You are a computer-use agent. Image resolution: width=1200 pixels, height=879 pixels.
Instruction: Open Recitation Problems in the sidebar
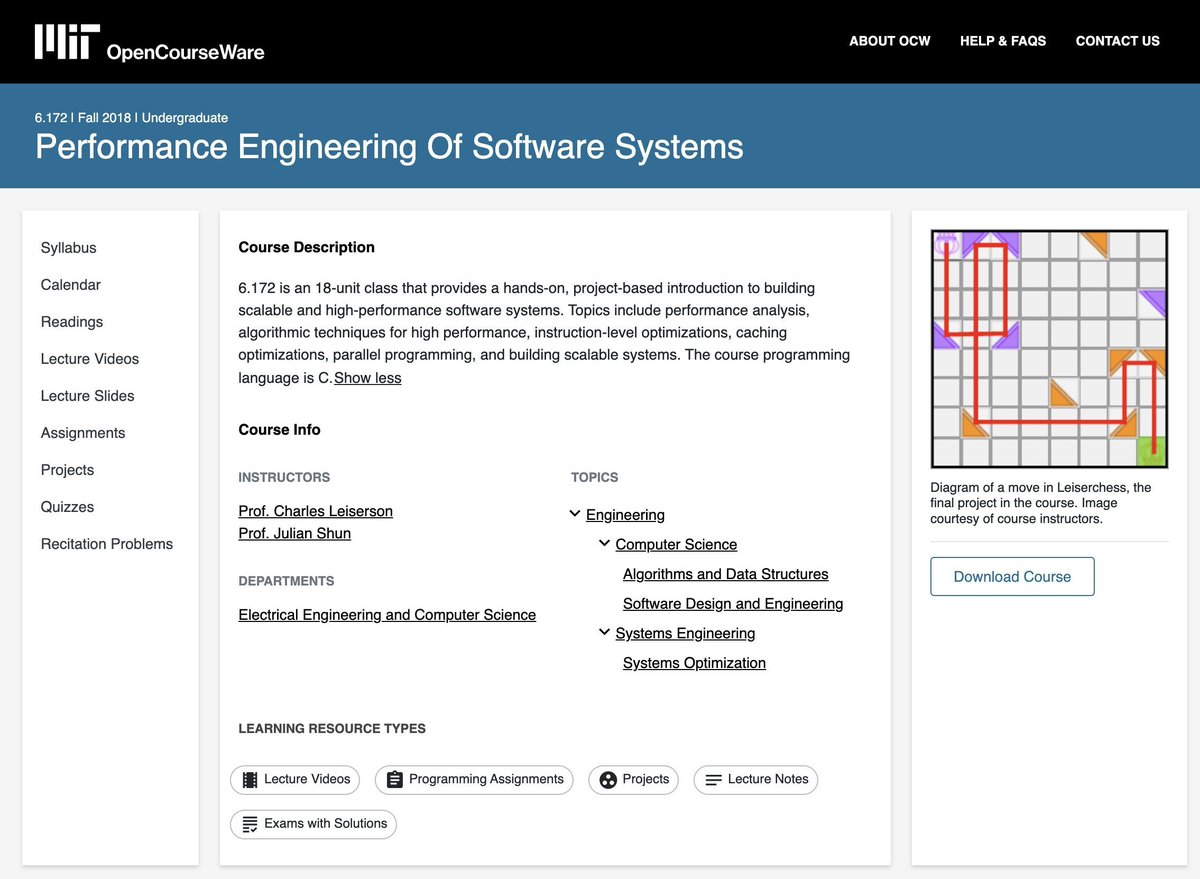pos(107,544)
